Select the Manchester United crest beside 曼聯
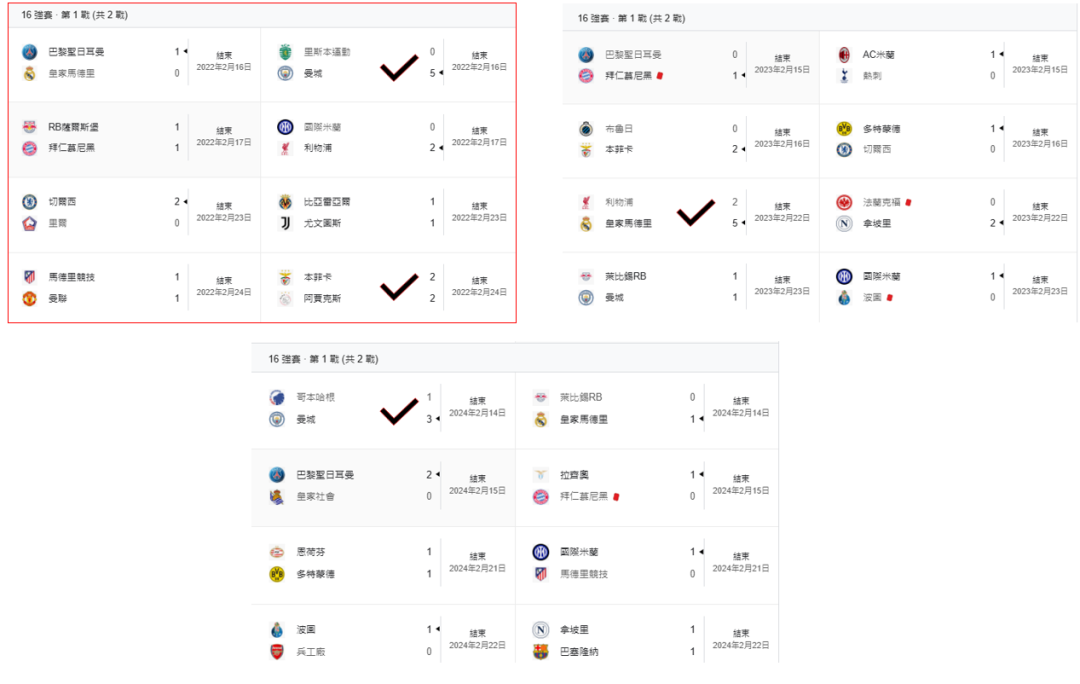Image resolution: width=1080 pixels, height=684 pixels. [x=29, y=298]
